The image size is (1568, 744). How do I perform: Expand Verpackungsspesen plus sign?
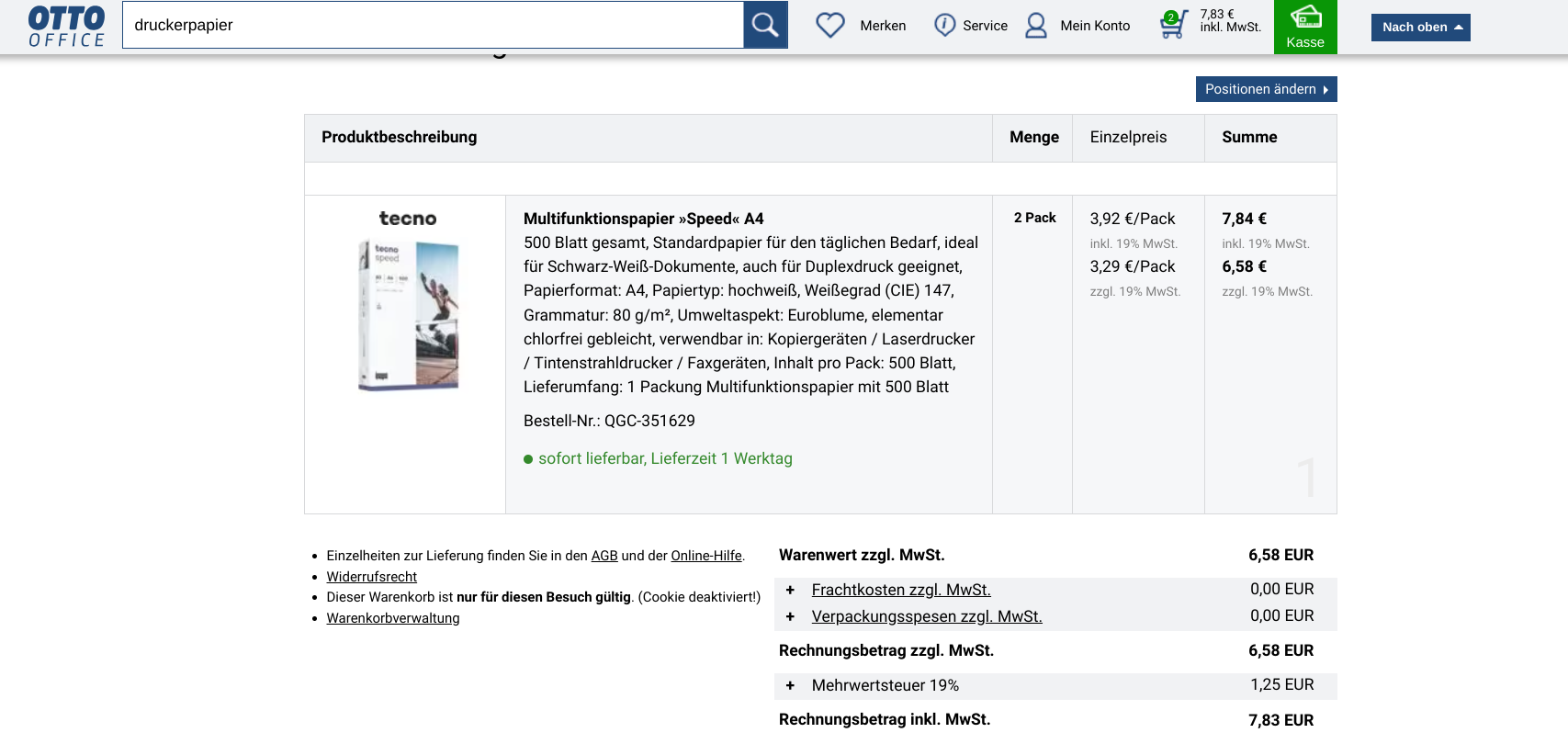point(790,616)
